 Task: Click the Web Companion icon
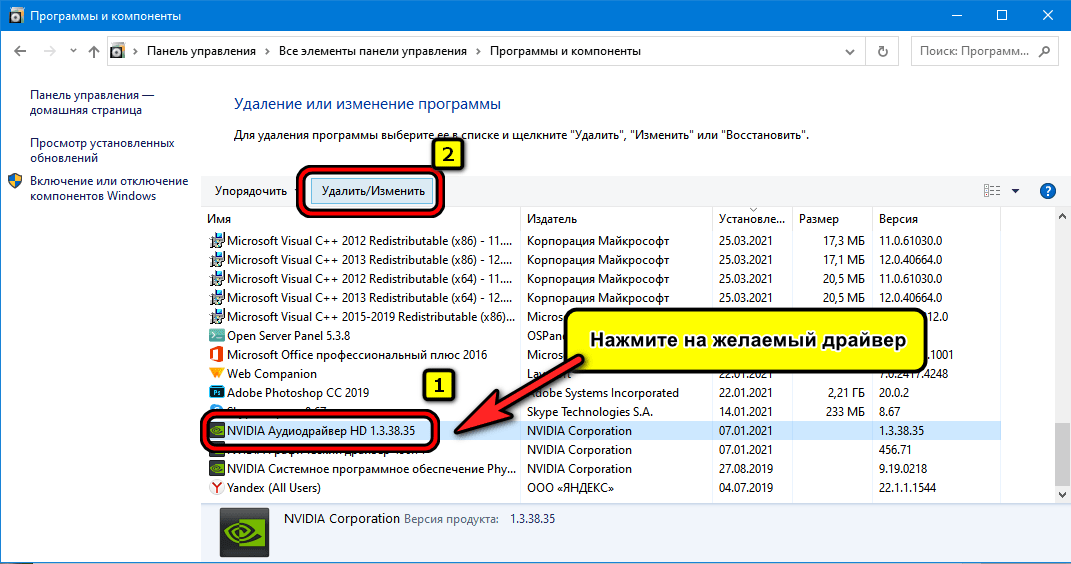217,373
